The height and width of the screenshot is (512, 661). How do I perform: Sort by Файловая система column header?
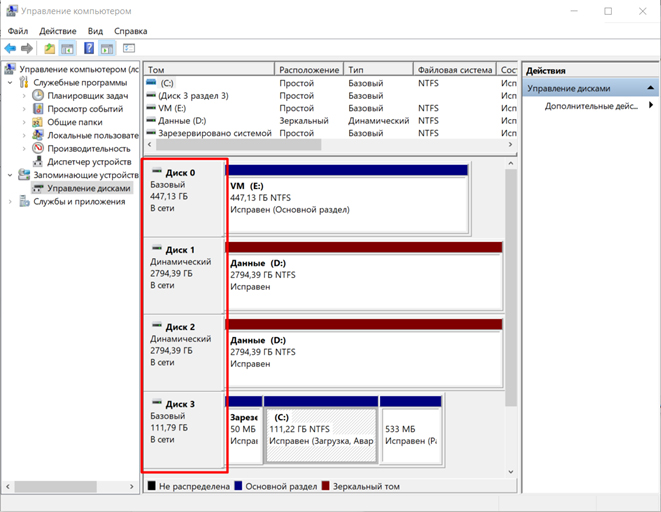click(x=455, y=70)
